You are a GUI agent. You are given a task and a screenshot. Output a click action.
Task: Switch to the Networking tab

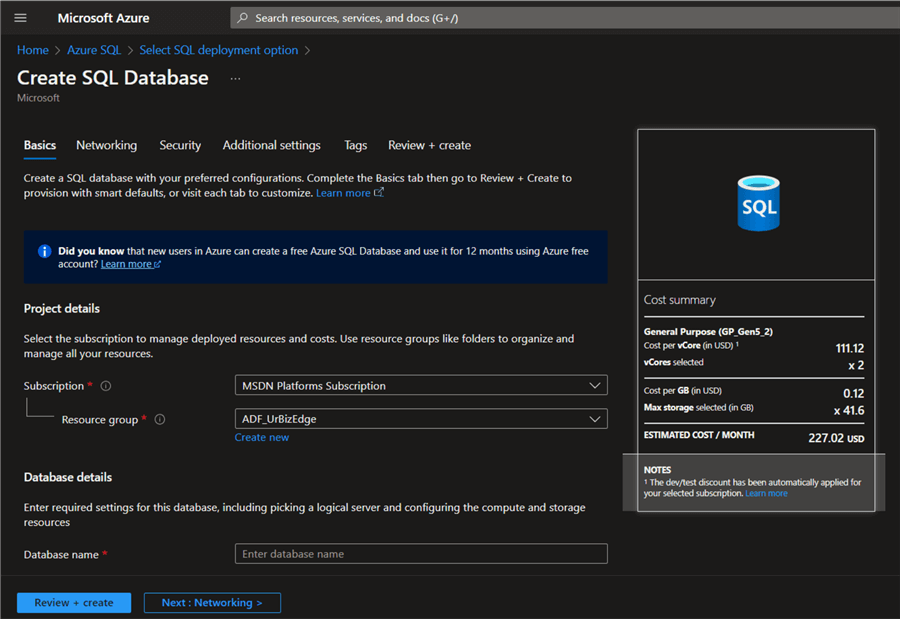[x=106, y=145]
